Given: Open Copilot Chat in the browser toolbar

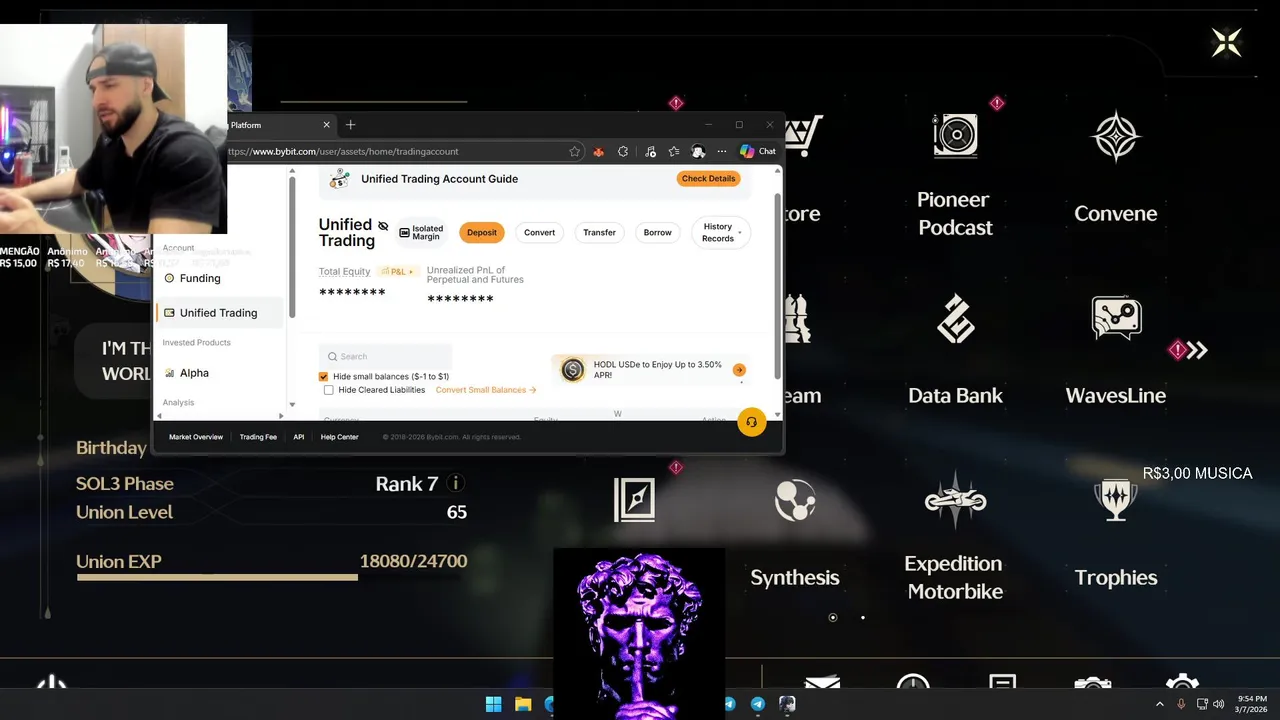Looking at the screenshot, I should click(758, 151).
